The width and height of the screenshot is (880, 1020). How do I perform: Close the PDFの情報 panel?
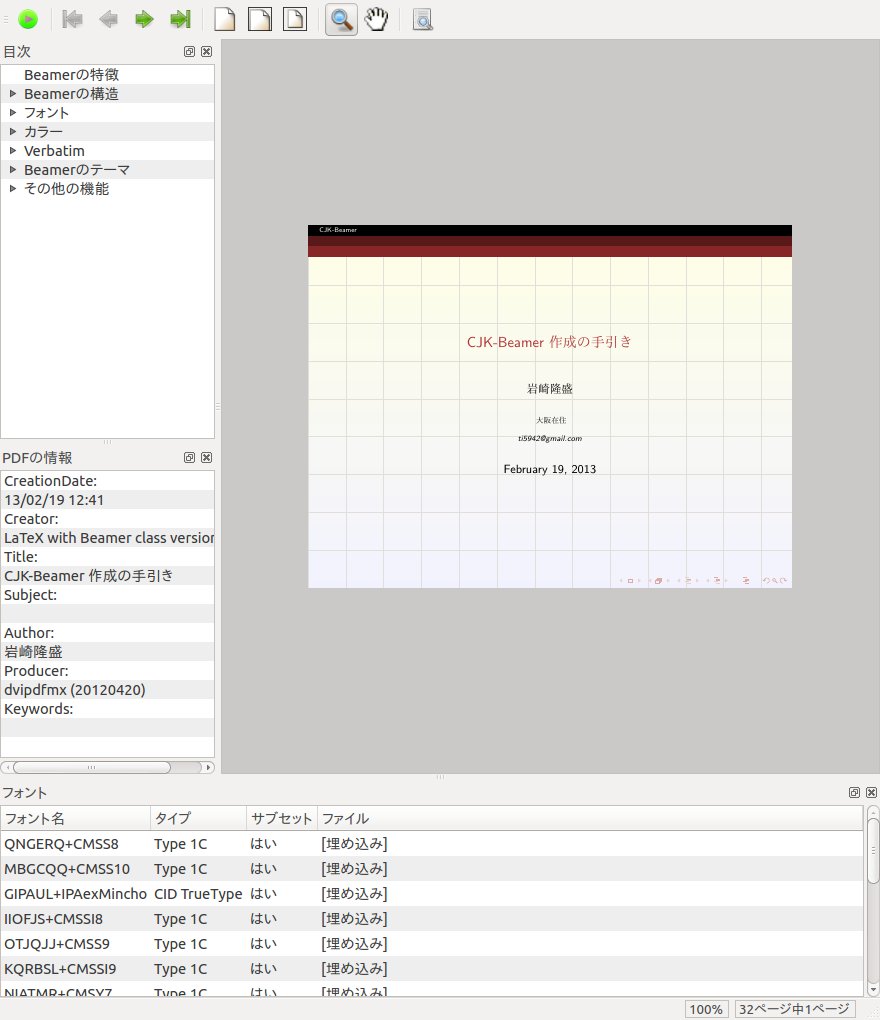[206, 457]
